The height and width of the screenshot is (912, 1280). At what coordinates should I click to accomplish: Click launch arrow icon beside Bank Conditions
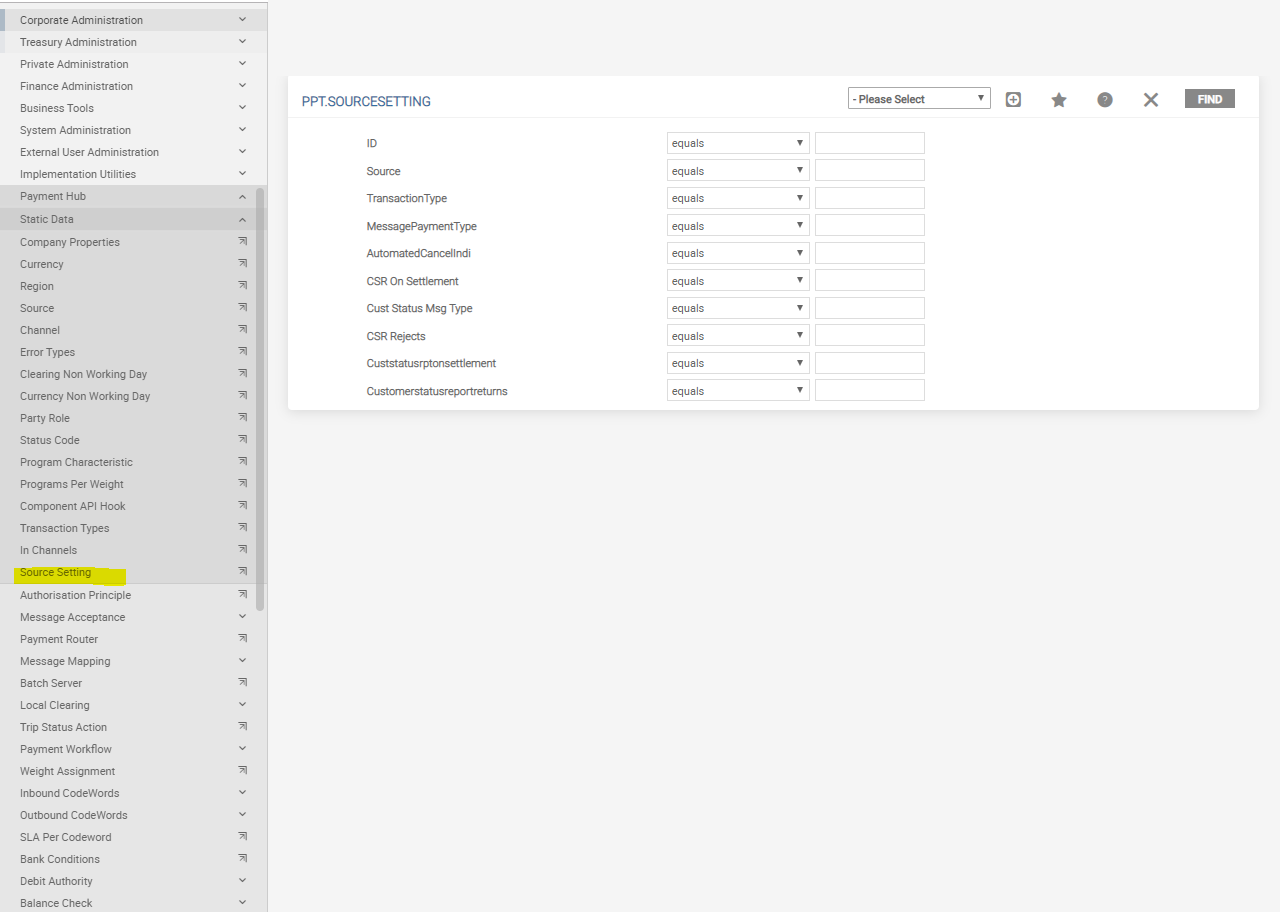click(x=242, y=859)
